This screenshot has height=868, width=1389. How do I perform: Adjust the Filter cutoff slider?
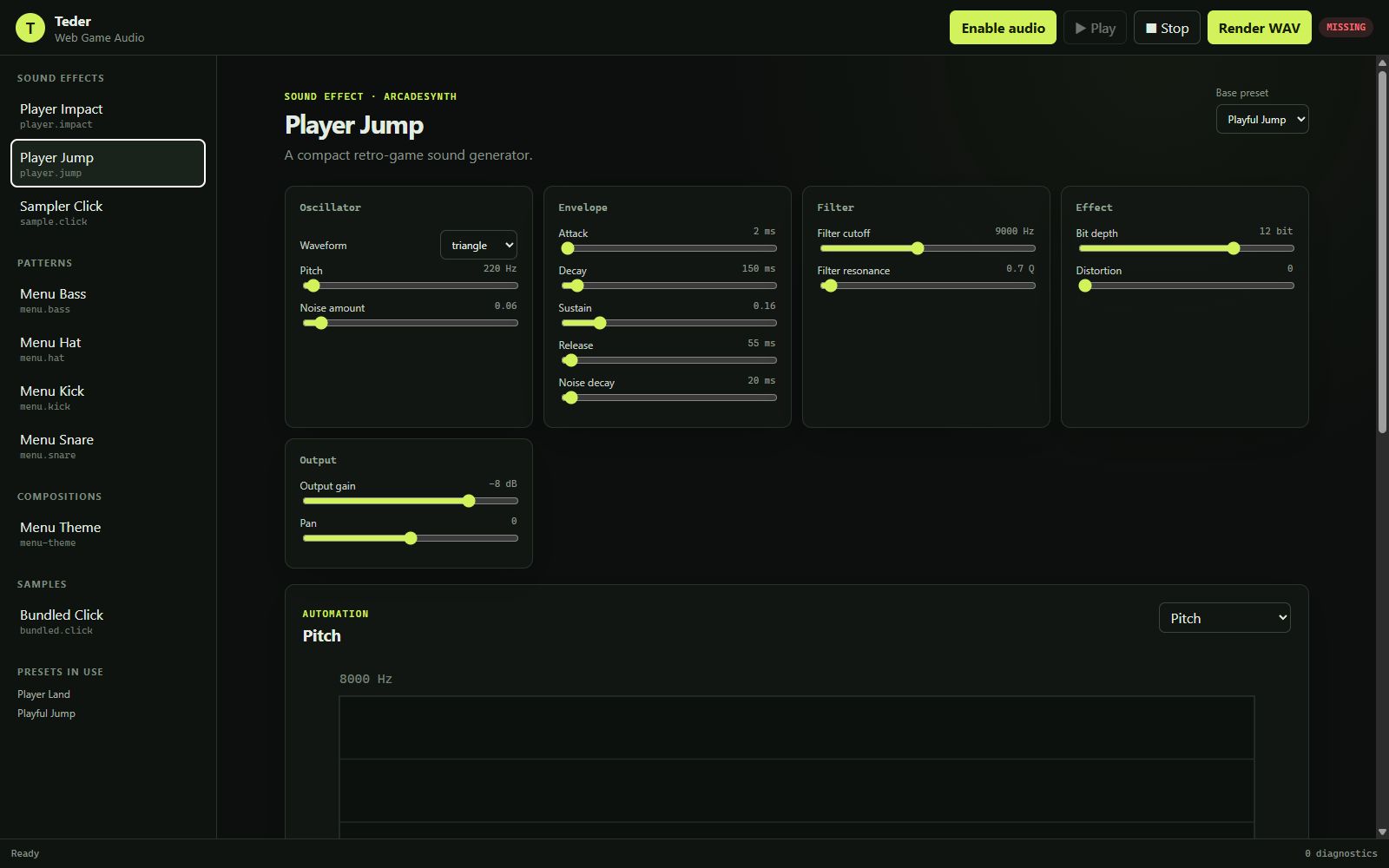(x=927, y=248)
